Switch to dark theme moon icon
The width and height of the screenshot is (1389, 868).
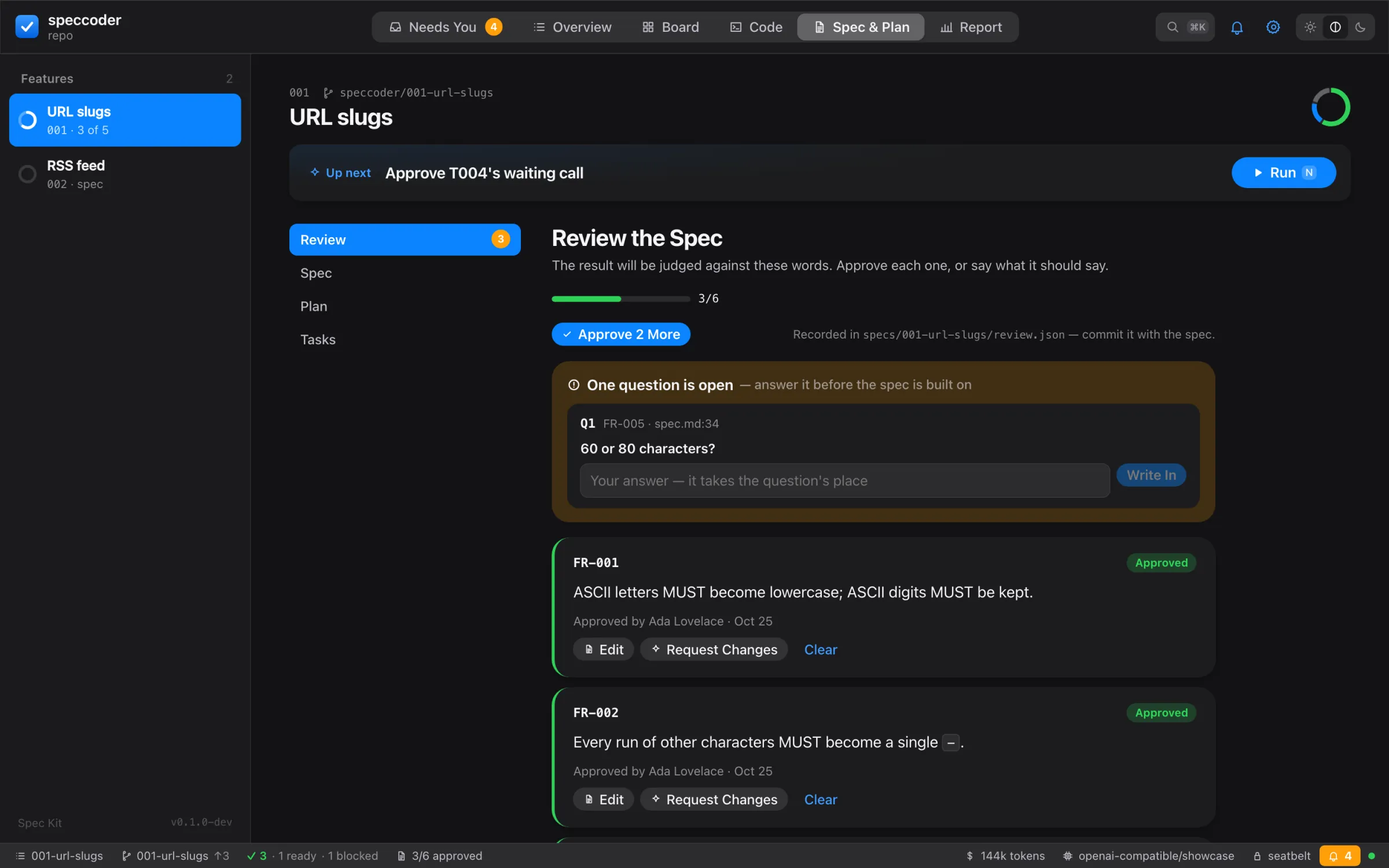click(x=1360, y=27)
